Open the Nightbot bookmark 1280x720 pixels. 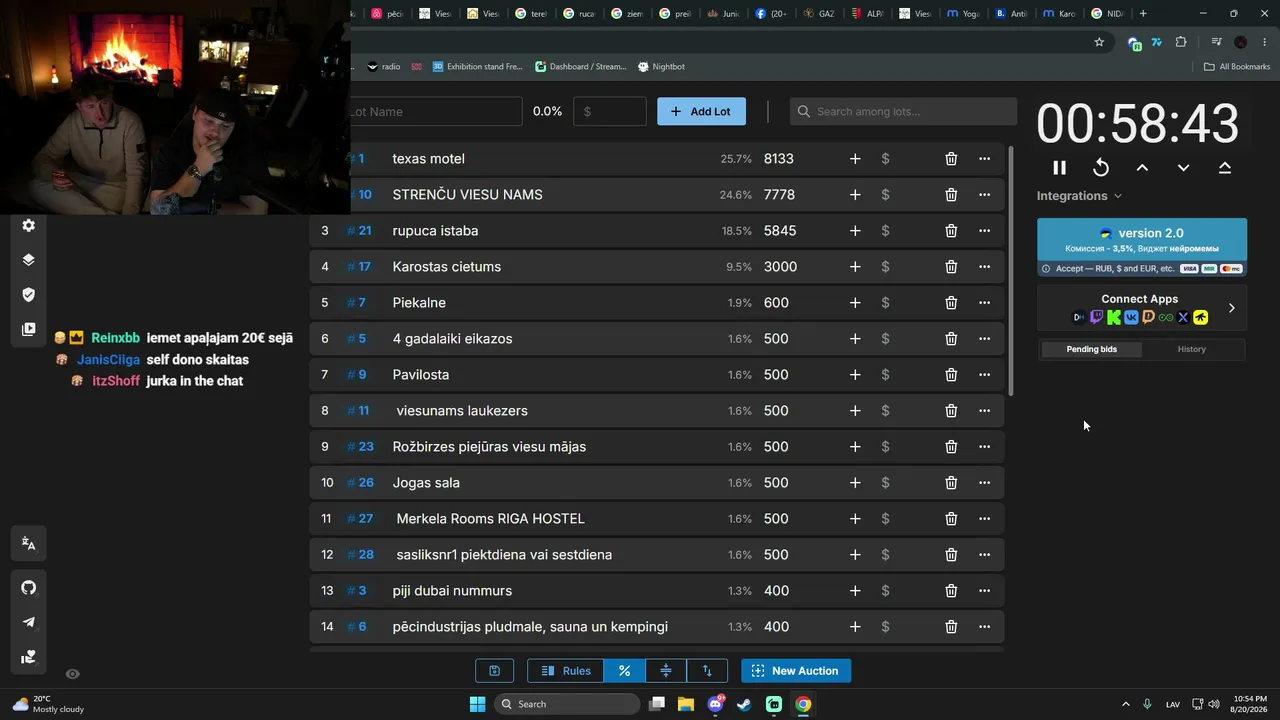click(661, 67)
